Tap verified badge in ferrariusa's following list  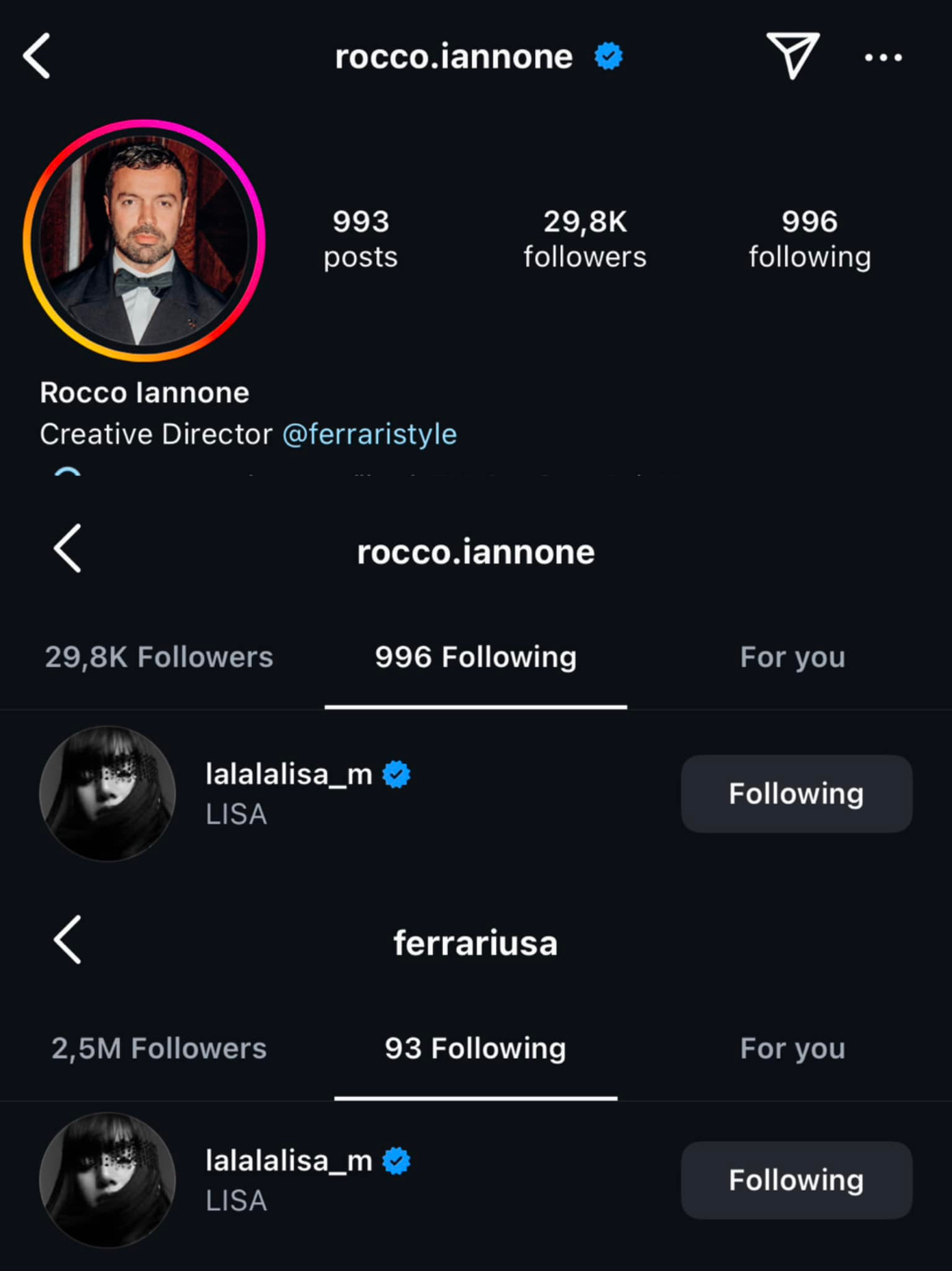coord(397,1161)
